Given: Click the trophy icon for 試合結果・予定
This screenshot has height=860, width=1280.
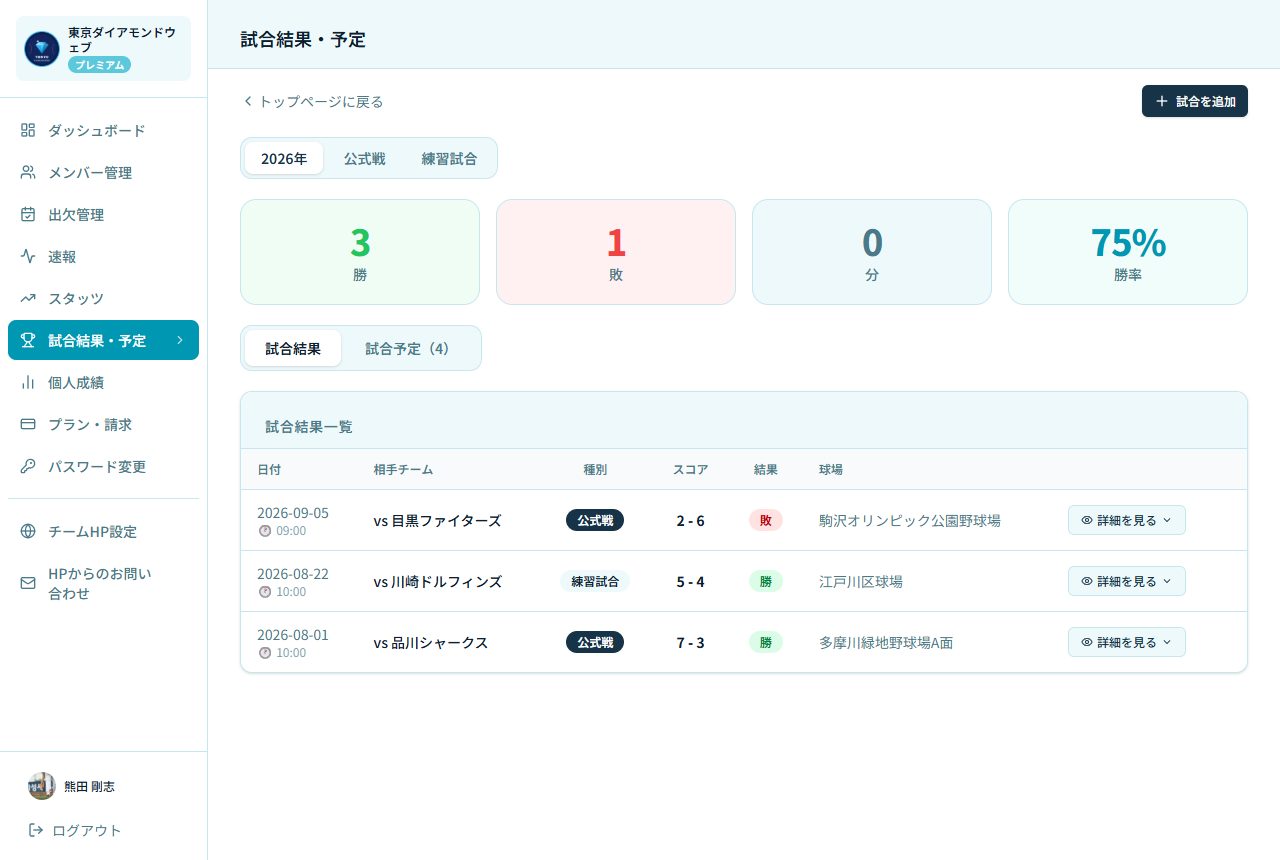Looking at the screenshot, I should (28, 341).
